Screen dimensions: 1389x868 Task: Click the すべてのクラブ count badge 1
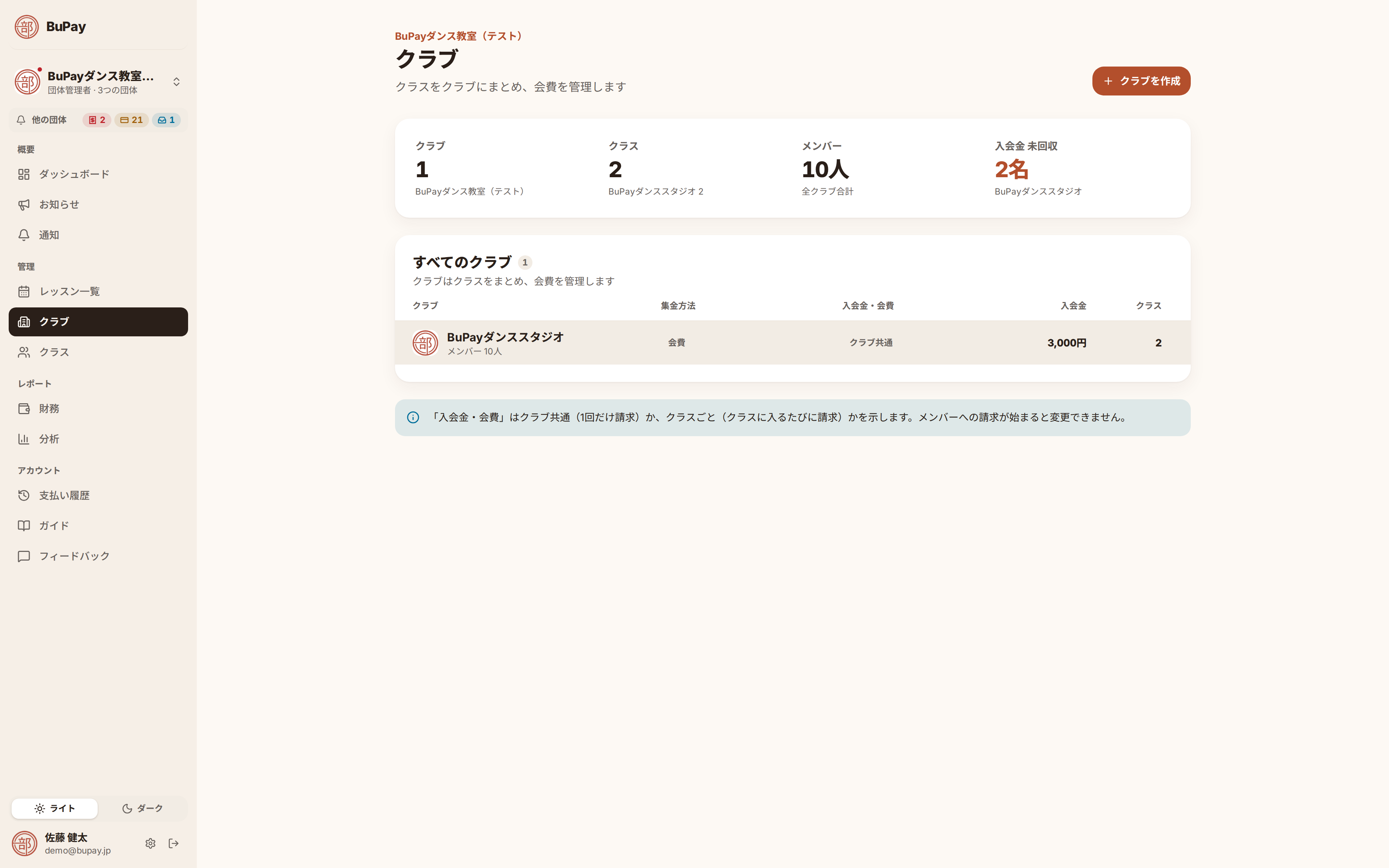[524, 262]
